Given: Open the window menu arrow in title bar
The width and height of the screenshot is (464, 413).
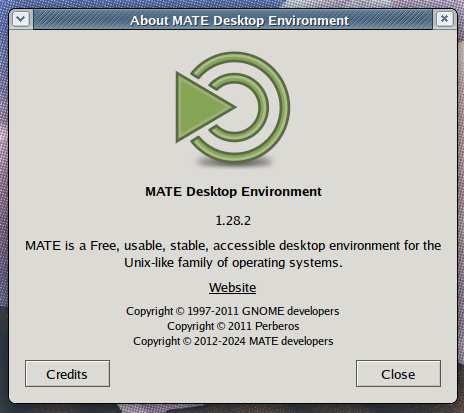Looking at the screenshot, I should (21, 19).
